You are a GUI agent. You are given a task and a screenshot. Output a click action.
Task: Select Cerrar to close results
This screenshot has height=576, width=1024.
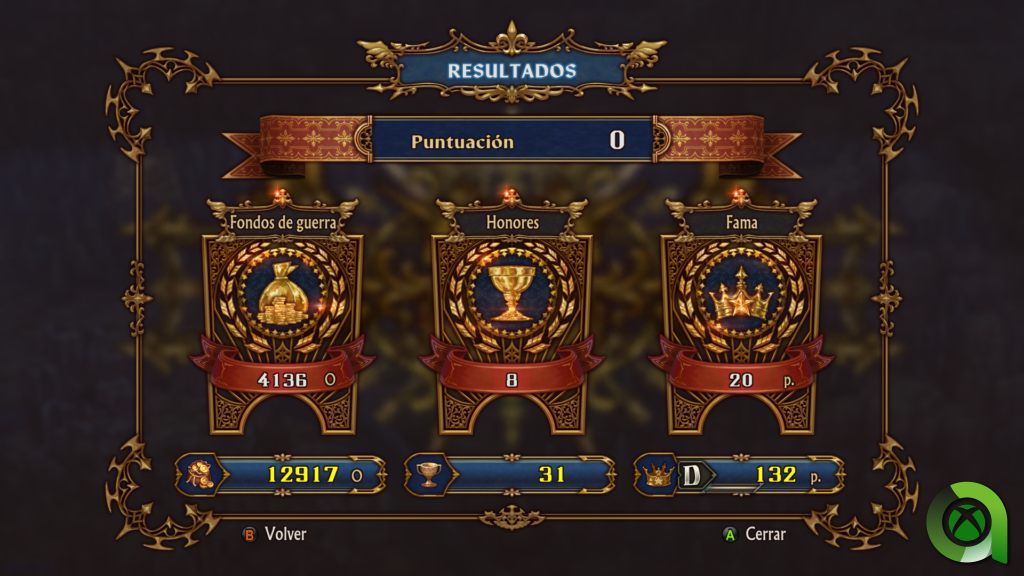765,534
